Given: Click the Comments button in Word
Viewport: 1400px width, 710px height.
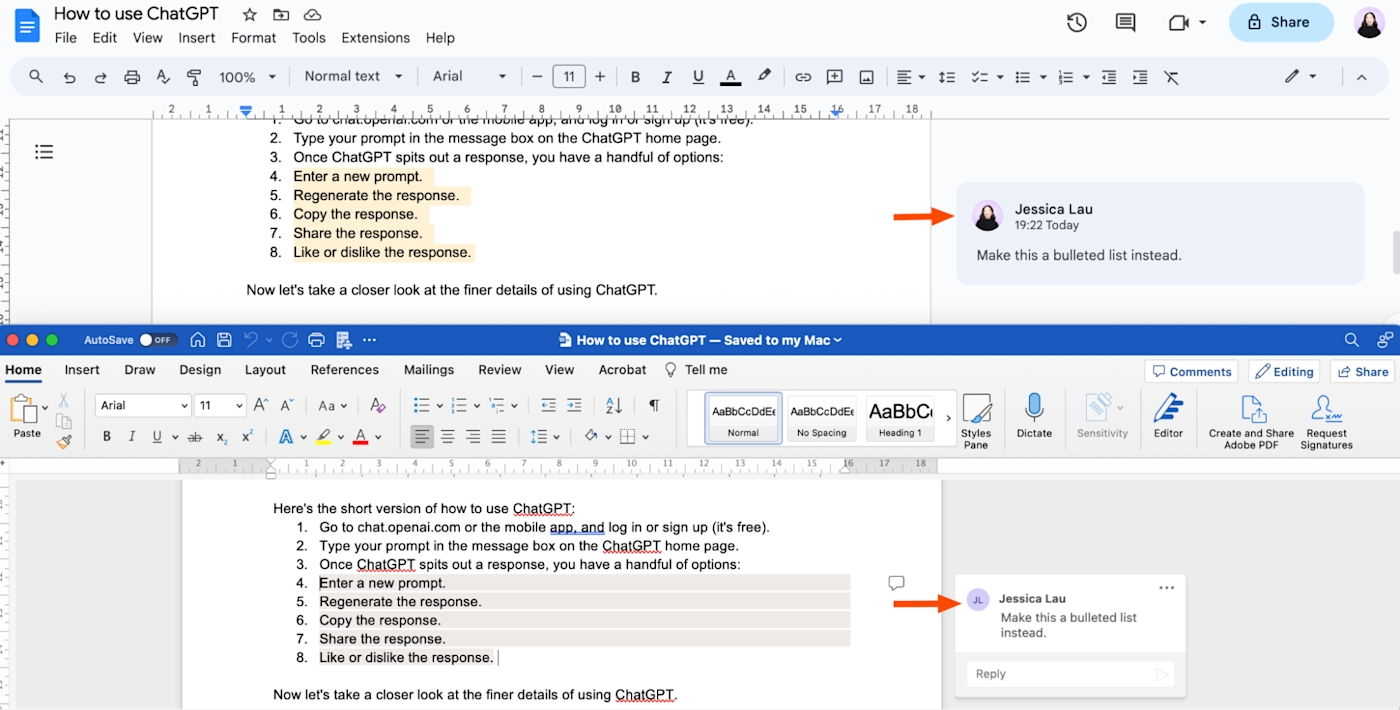Looking at the screenshot, I should click(x=1191, y=371).
